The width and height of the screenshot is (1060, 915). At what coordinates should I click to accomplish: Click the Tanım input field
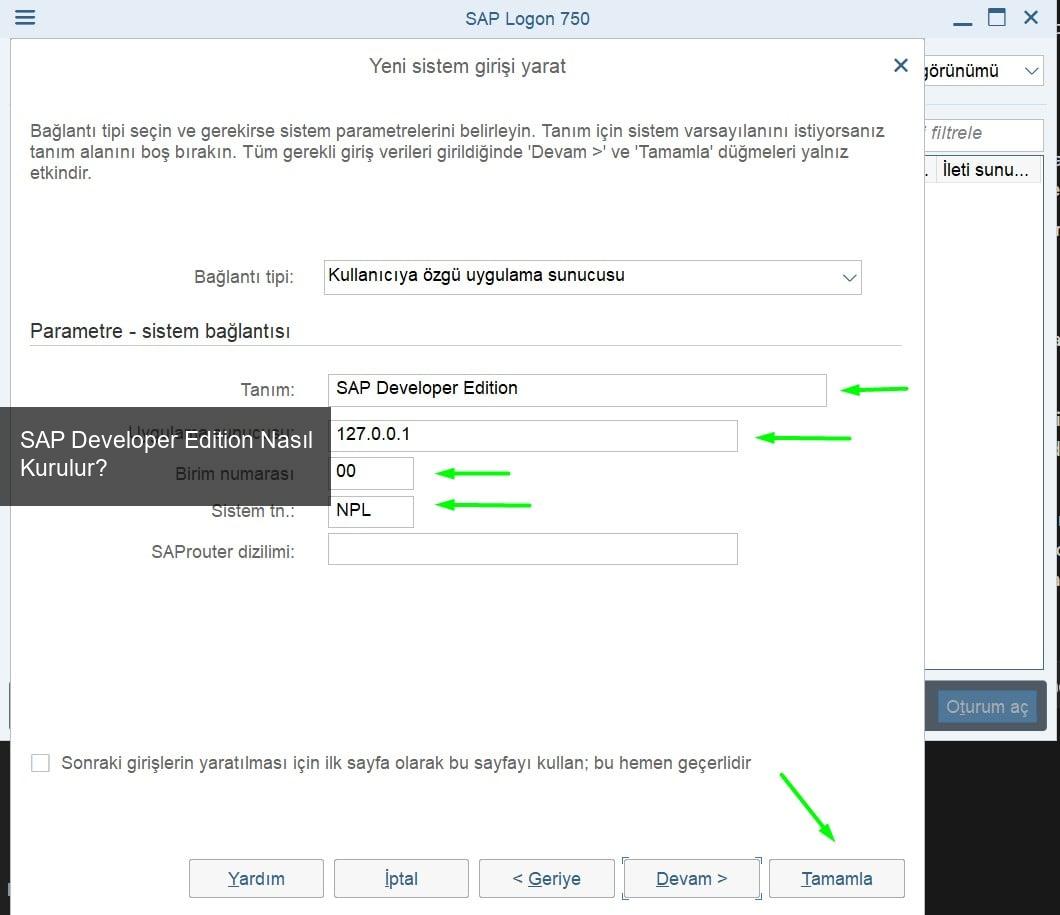click(x=576, y=389)
